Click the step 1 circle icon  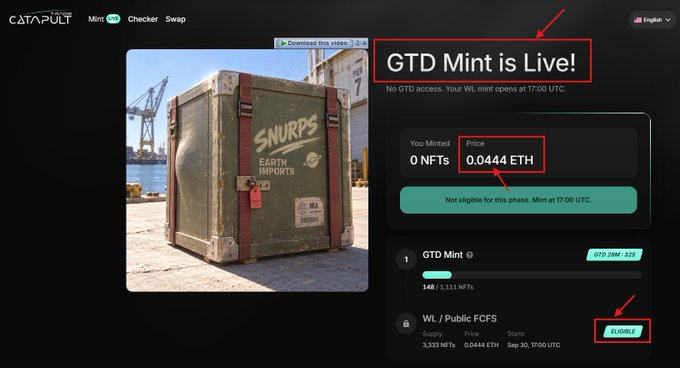pyautogui.click(x=406, y=259)
